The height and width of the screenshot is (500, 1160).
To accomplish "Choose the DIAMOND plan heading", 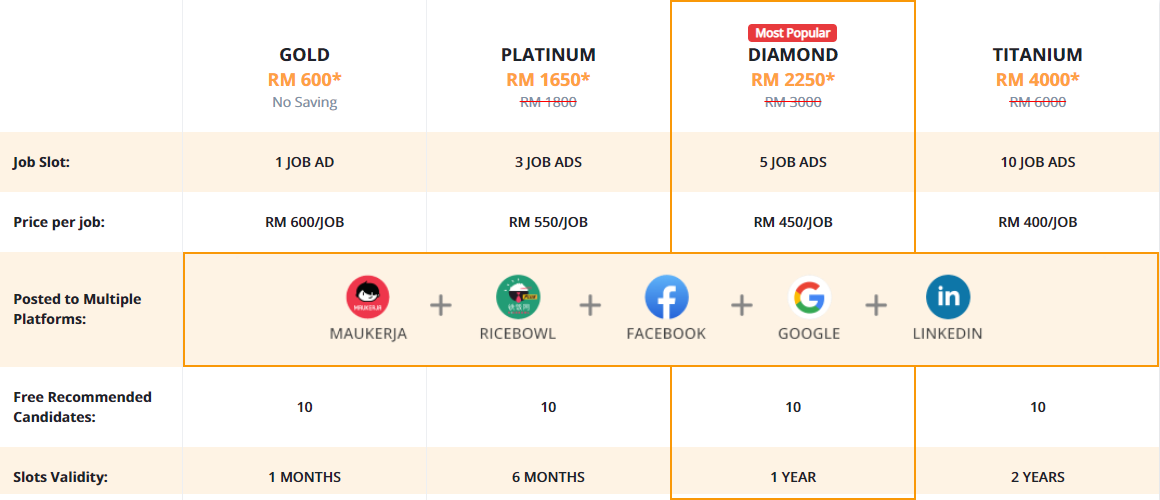I will point(793,55).
